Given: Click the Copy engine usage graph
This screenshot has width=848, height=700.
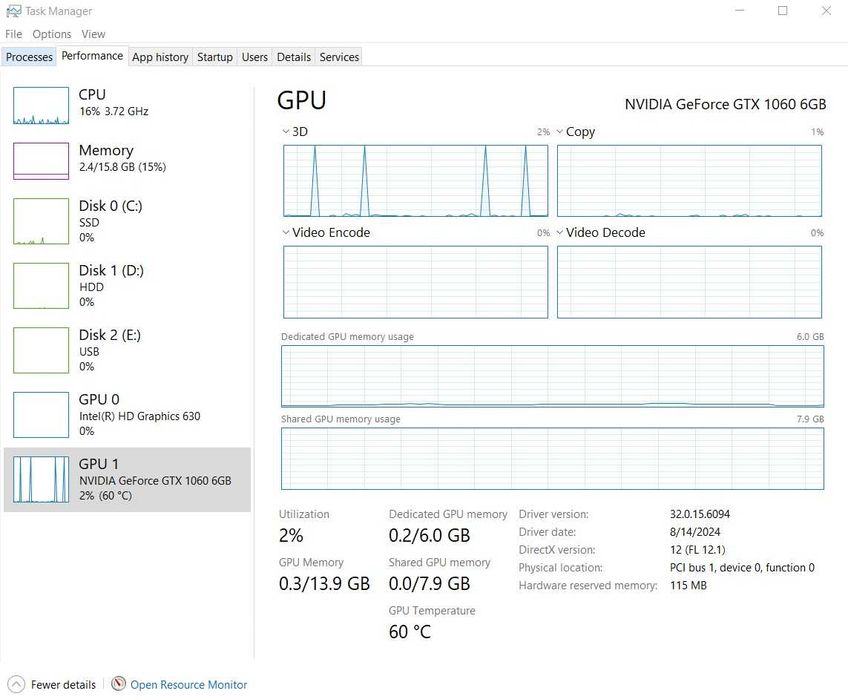Looking at the screenshot, I should [x=689, y=181].
